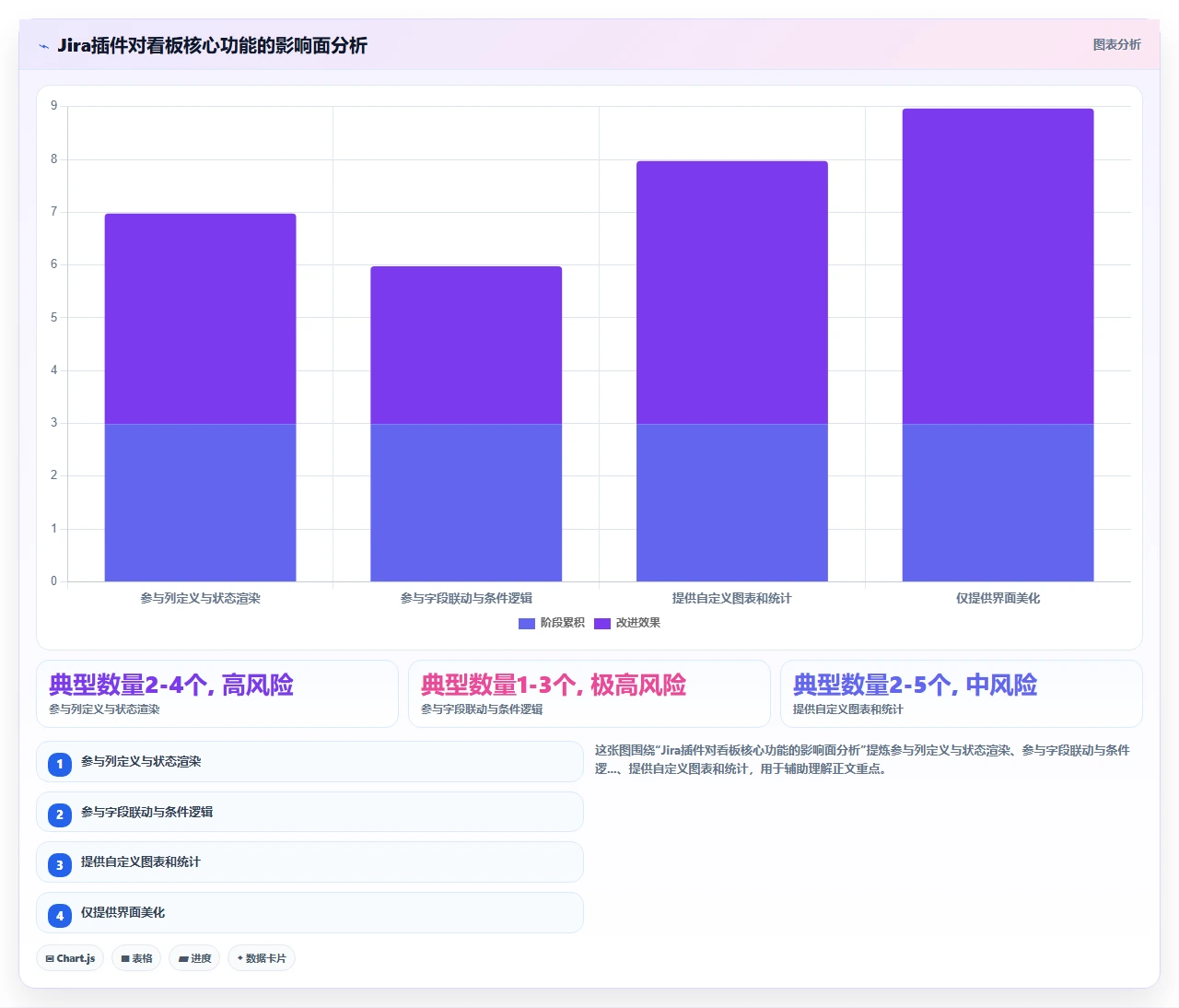The width and height of the screenshot is (1179, 1008).
Task: Click the y-axis value 9
Action: [x=53, y=106]
